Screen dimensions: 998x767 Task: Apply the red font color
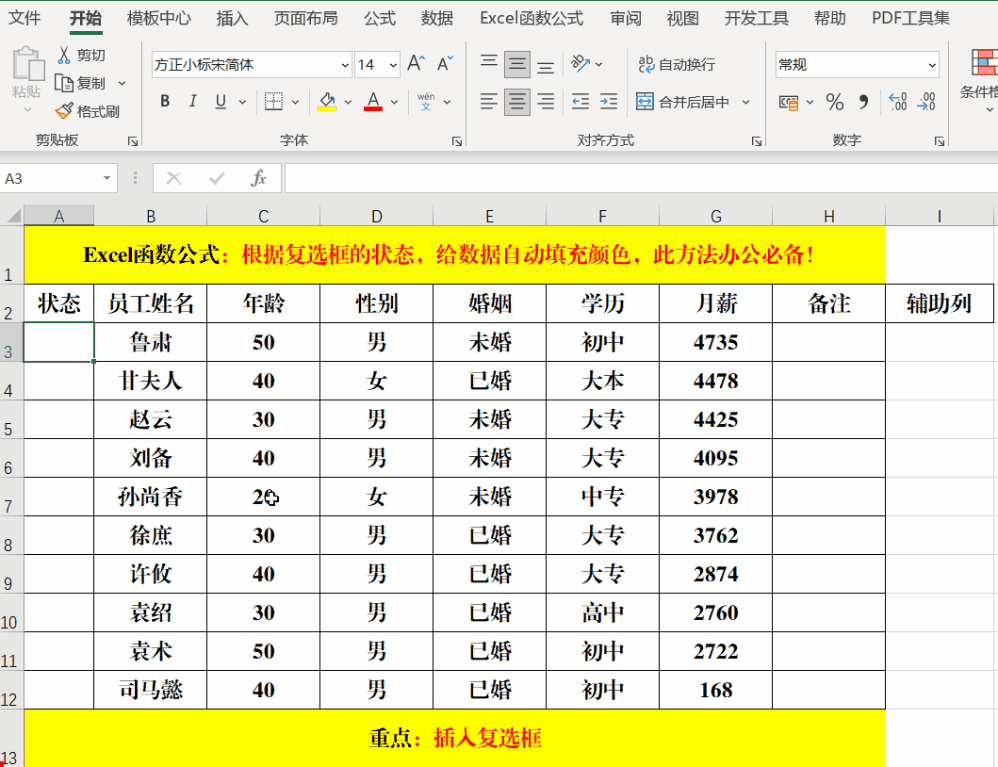tap(374, 101)
